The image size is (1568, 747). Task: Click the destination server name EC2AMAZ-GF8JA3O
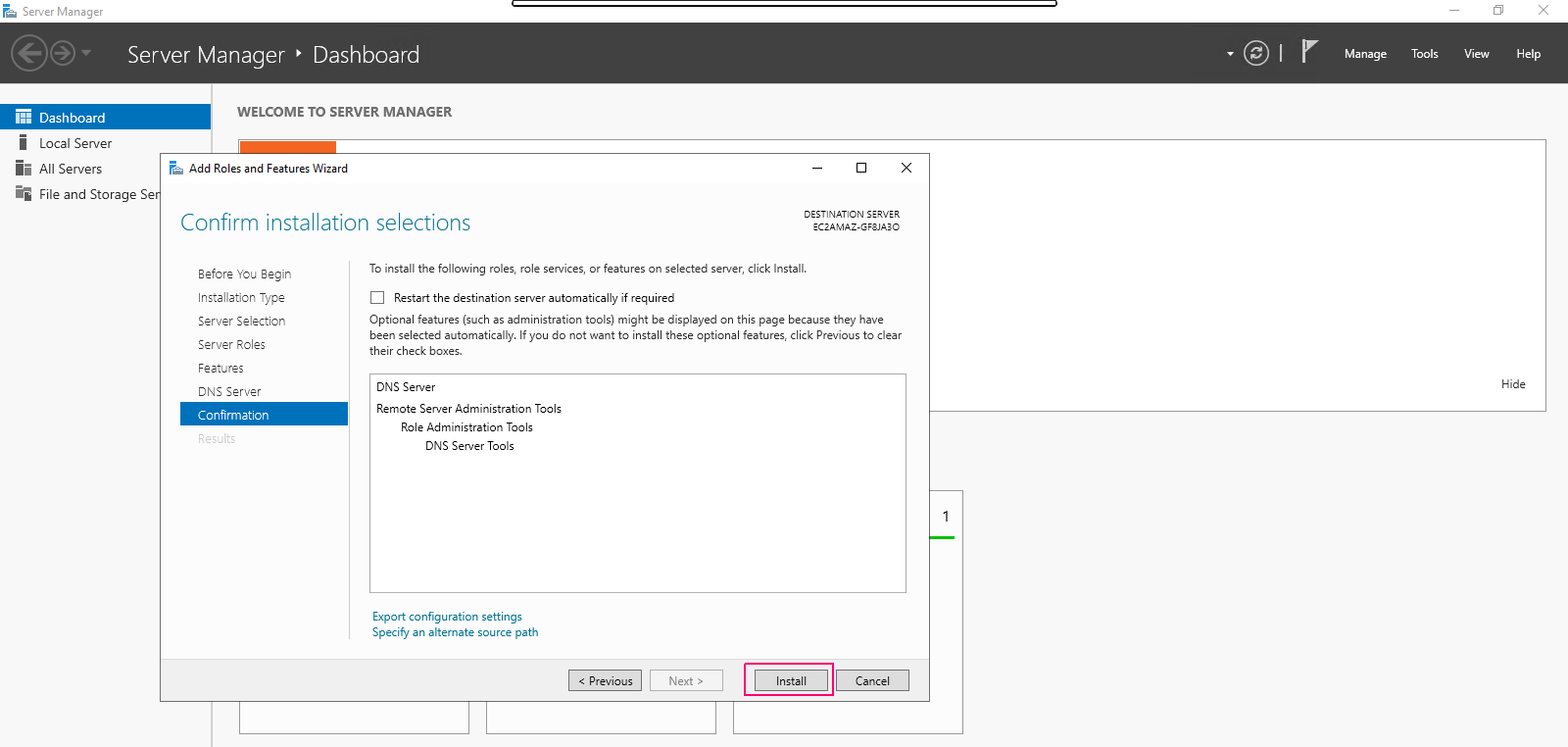[856, 227]
